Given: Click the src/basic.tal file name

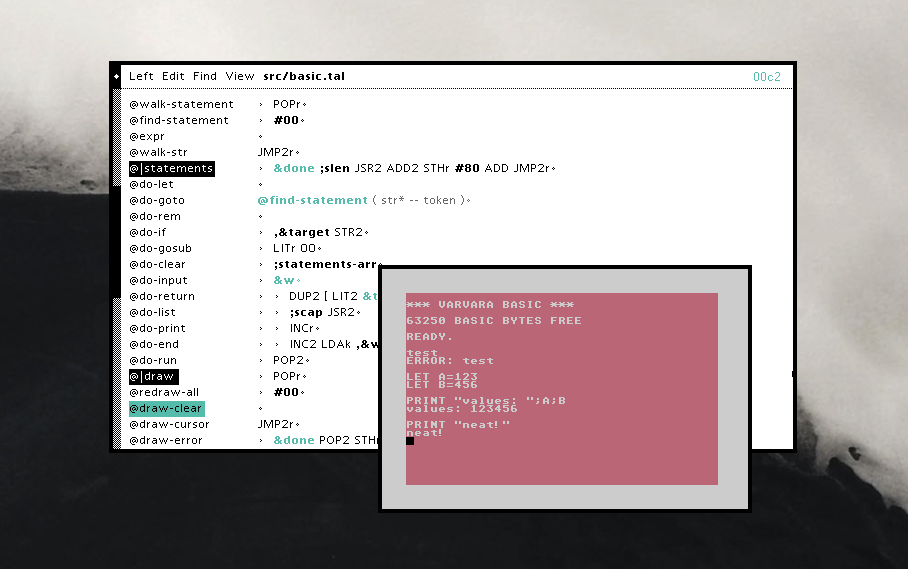Looking at the screenshot, I should [304, 76].
